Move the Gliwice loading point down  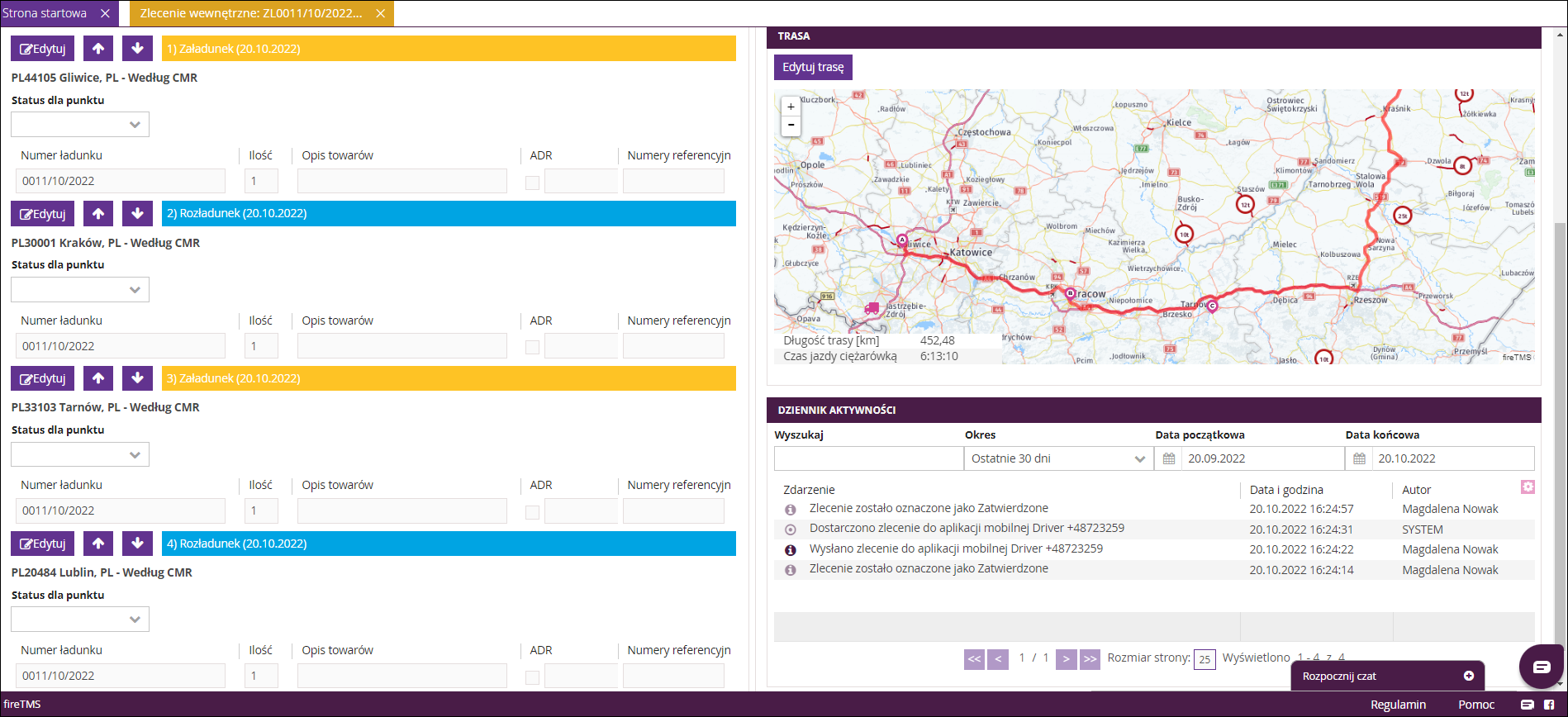point(137,49)
